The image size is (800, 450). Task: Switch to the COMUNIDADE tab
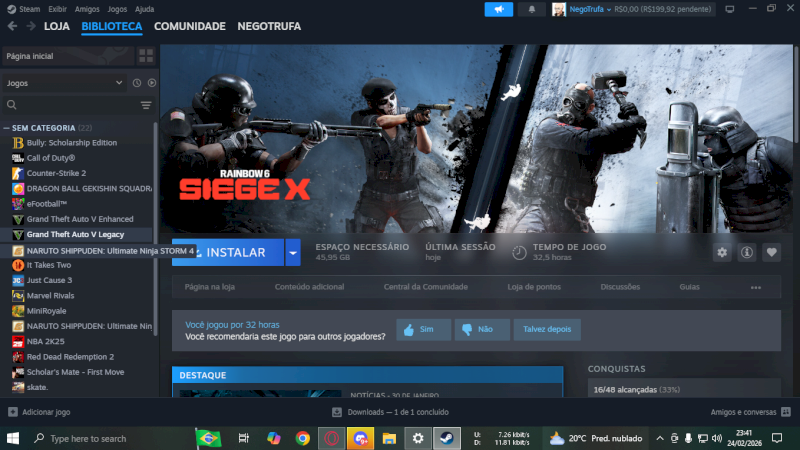pos(190,26)
